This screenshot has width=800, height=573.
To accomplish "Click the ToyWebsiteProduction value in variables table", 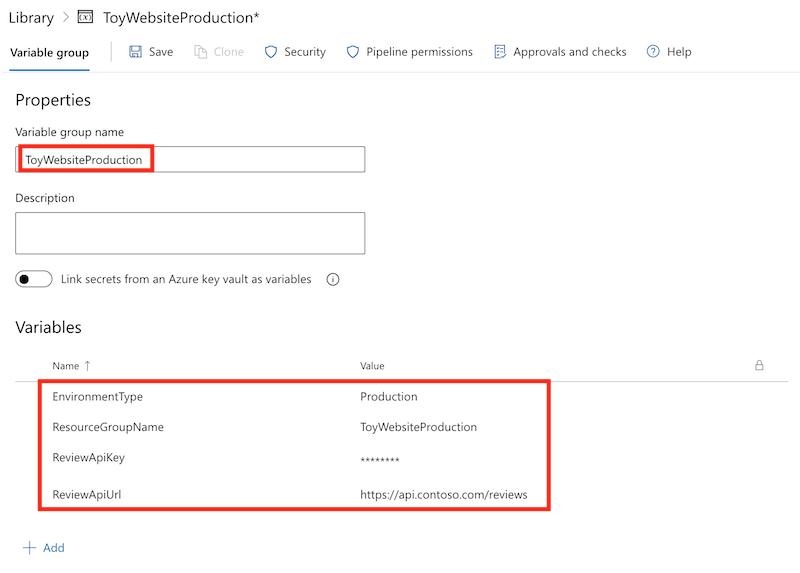I will 418,427.
